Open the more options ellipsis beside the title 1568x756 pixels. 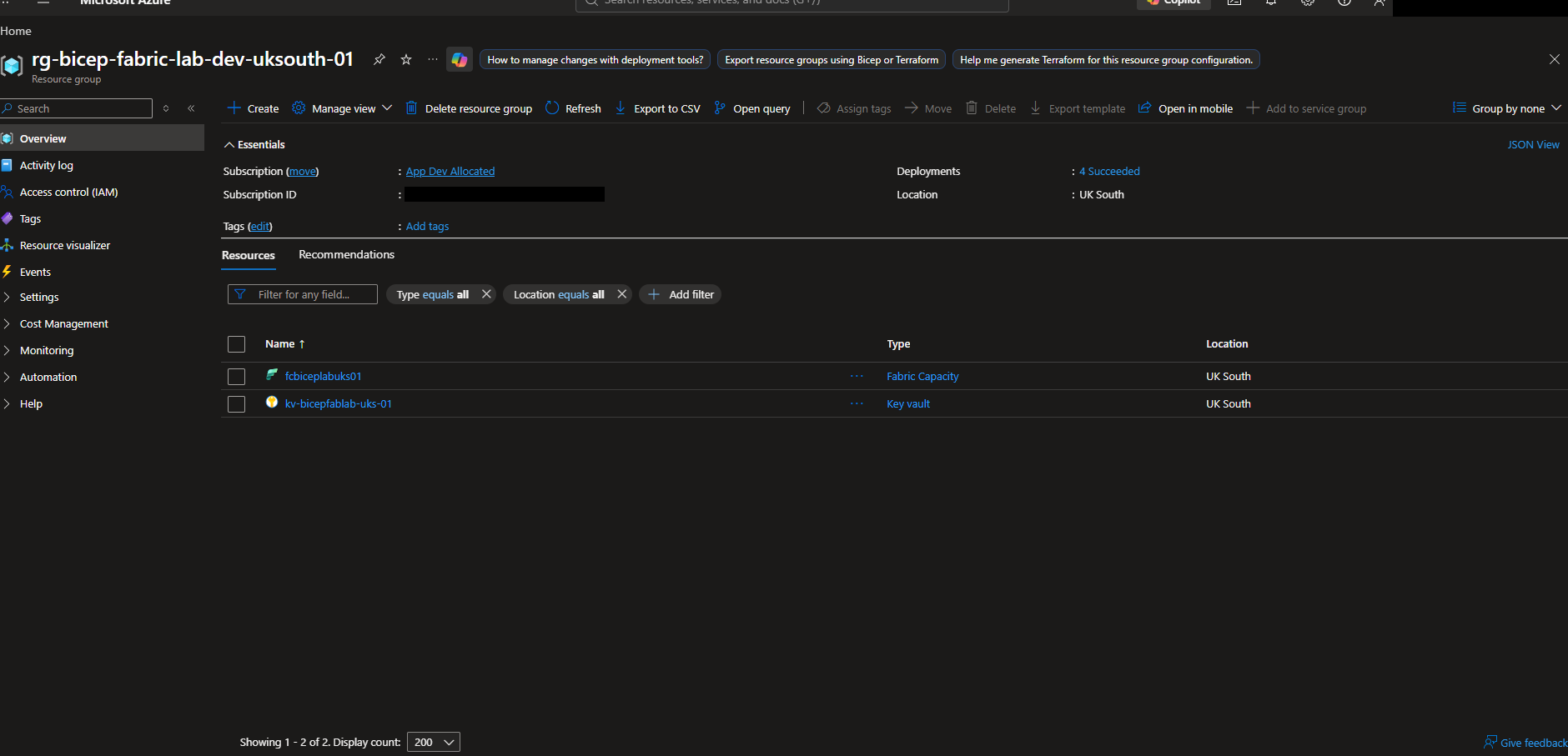tap(432, 59)
